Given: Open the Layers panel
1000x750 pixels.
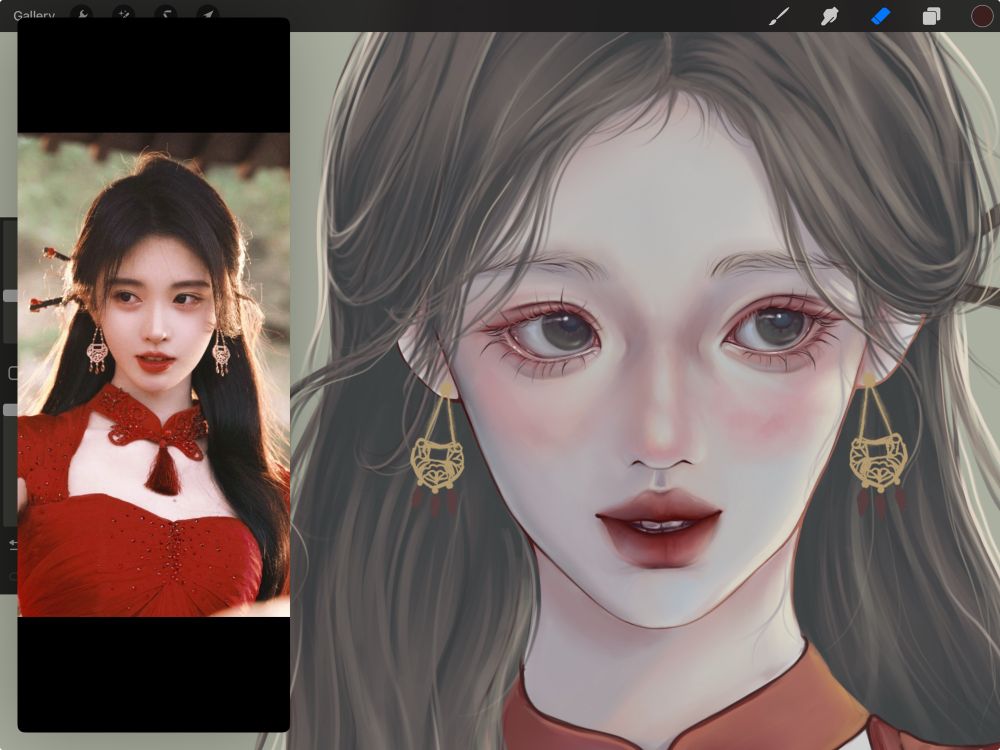Looking at the screenshot, I should point(931,16).
